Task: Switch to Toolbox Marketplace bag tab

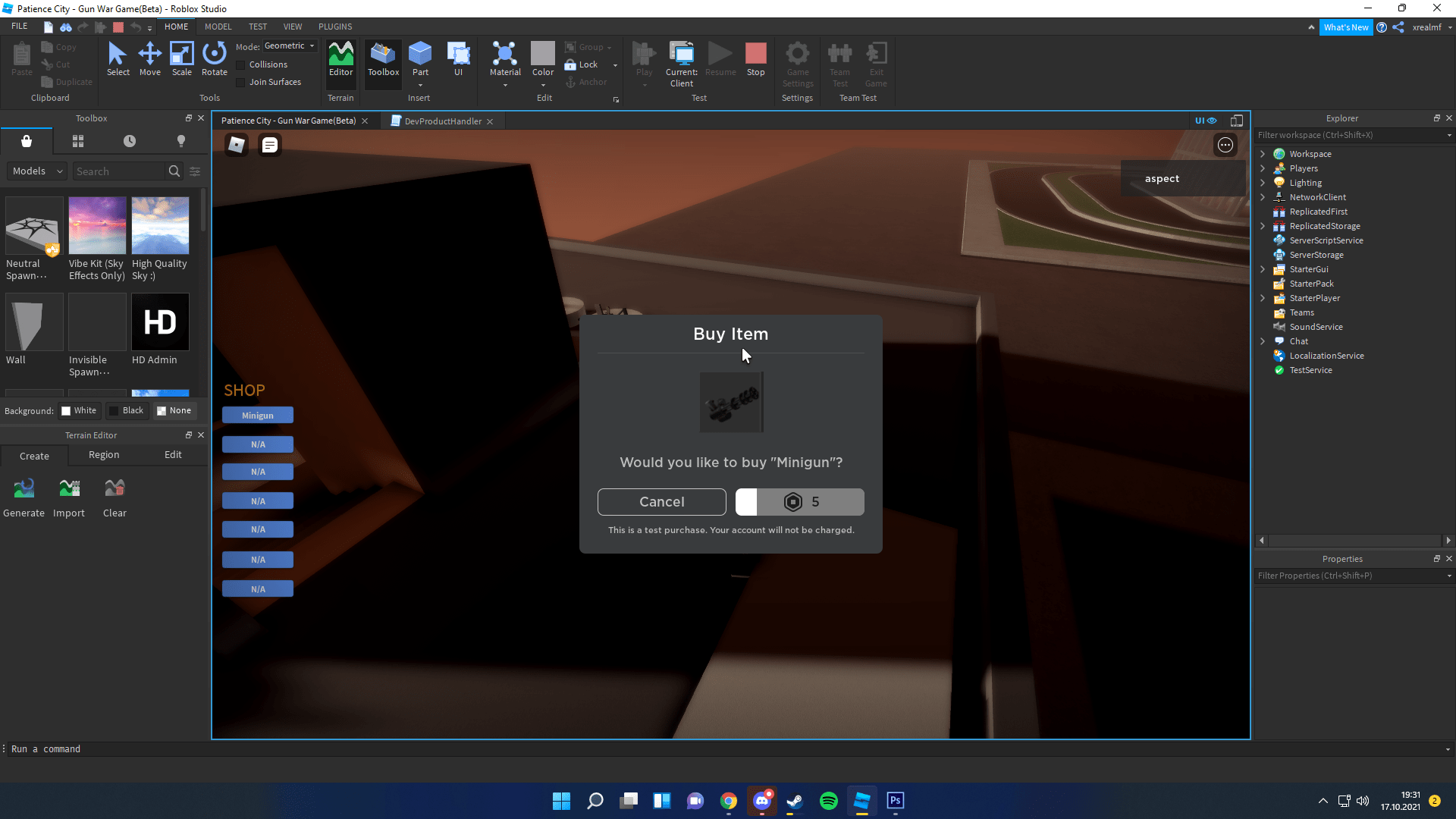Action: pos(27,141)
